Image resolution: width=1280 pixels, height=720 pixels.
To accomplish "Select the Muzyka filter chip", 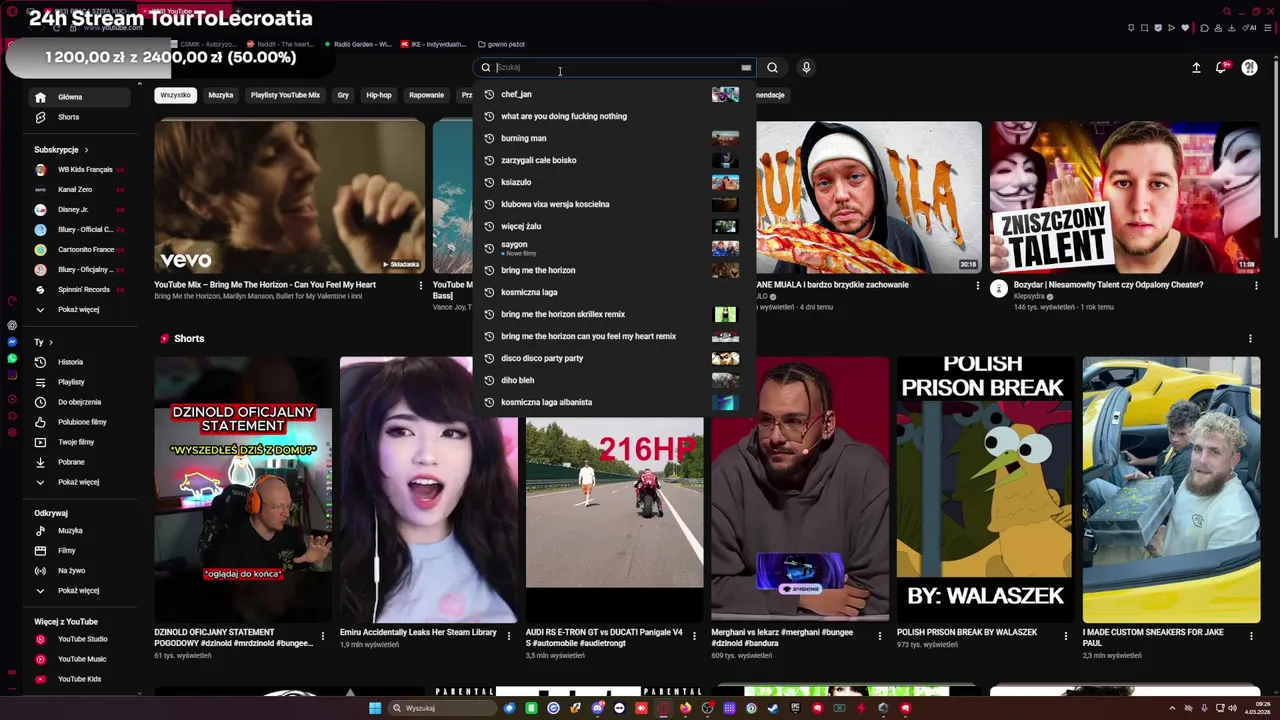I will 221,95.
